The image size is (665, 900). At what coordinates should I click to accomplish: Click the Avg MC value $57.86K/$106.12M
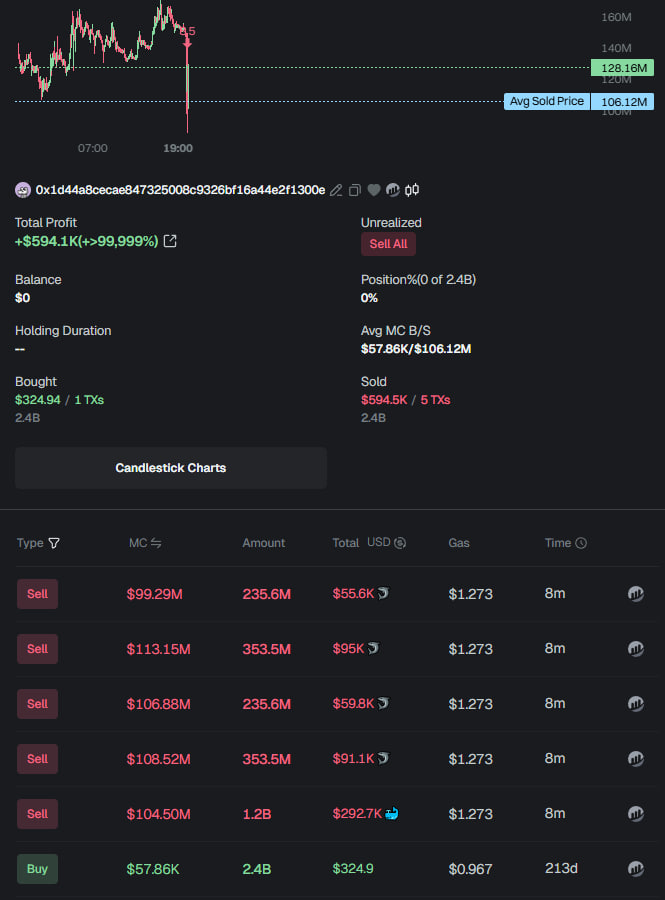click(416, 349)
